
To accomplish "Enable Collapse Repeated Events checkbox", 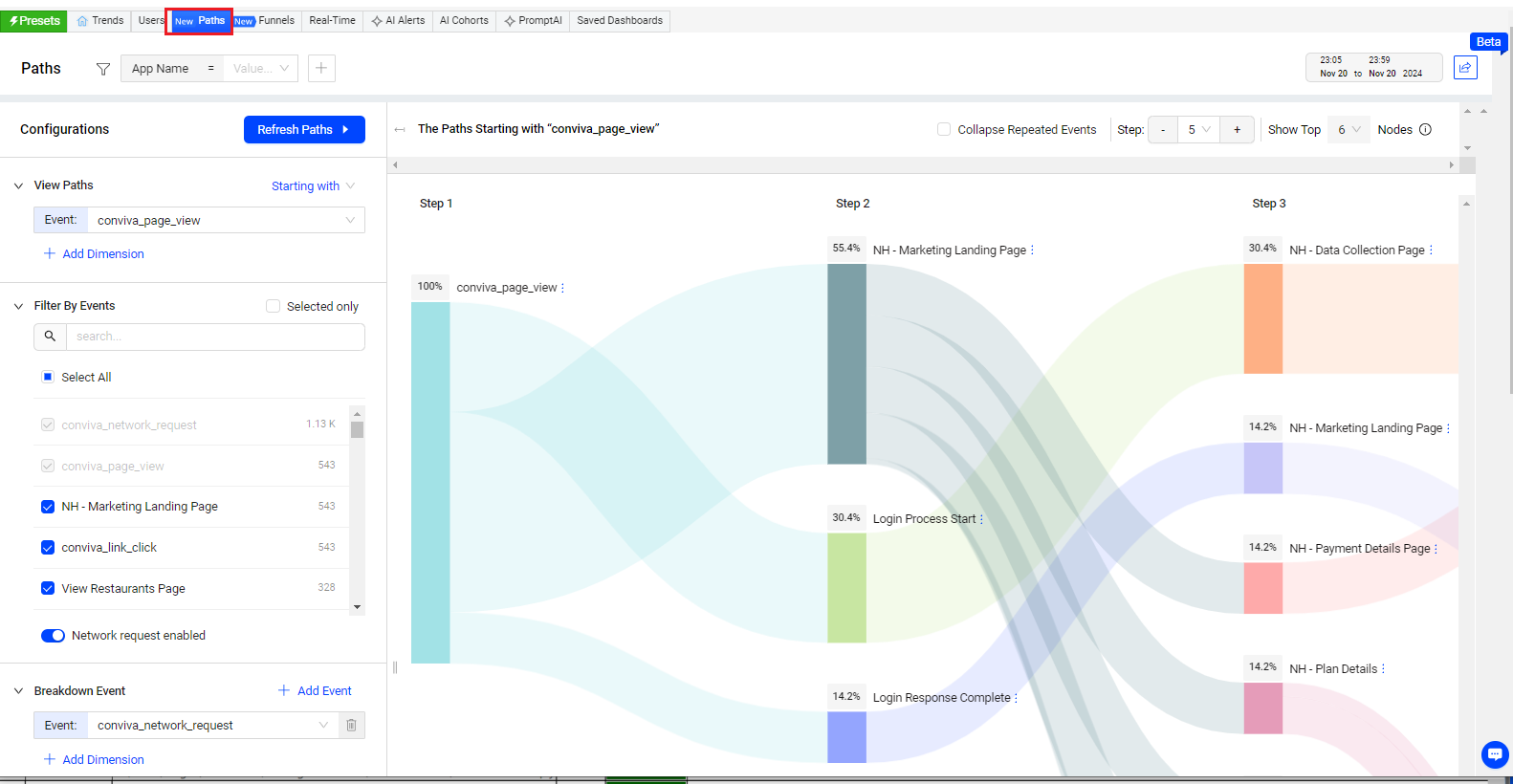I will [x=944, y=129].
